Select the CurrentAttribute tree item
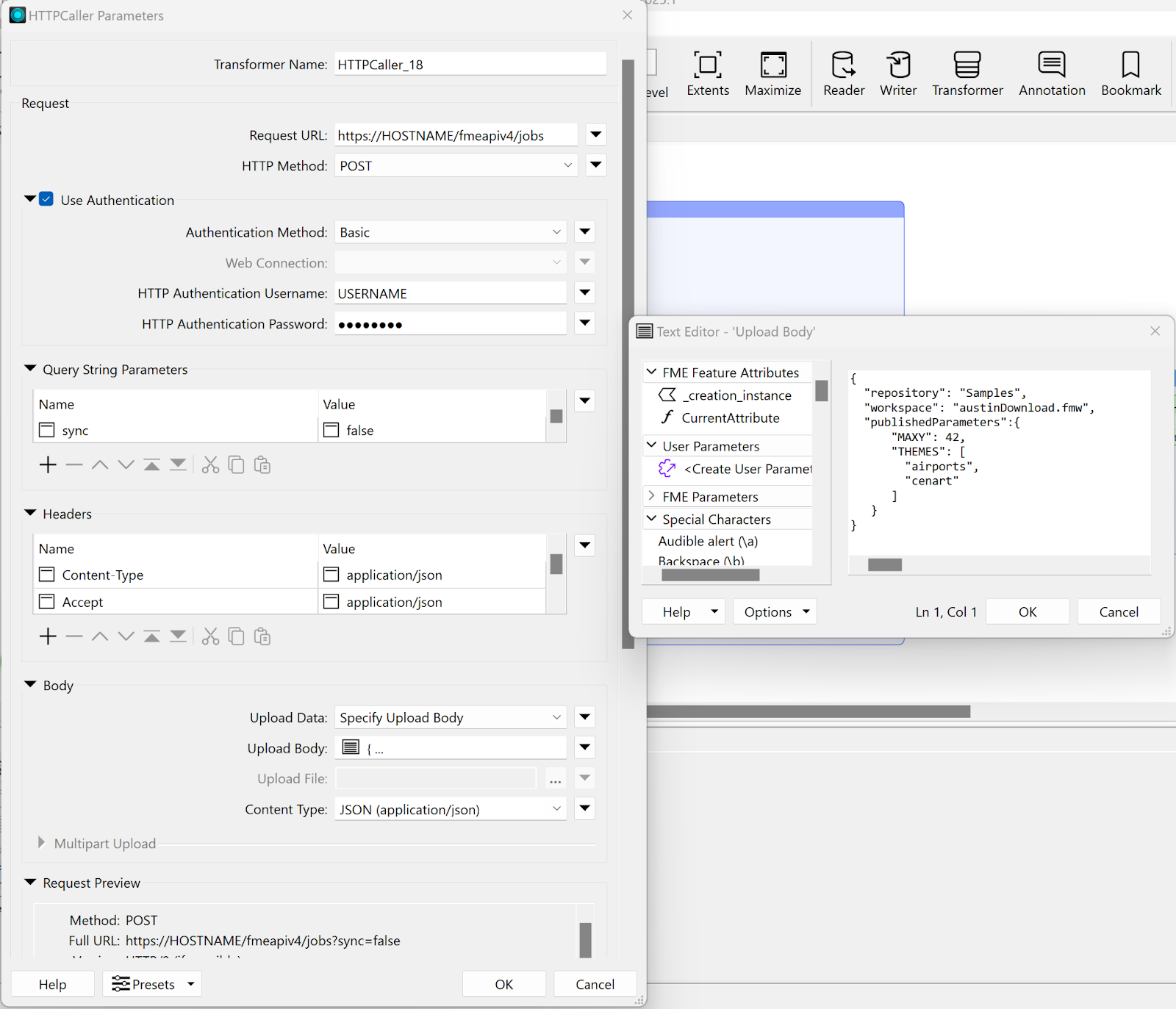The image size is (1176, 1009). point(730,418)
